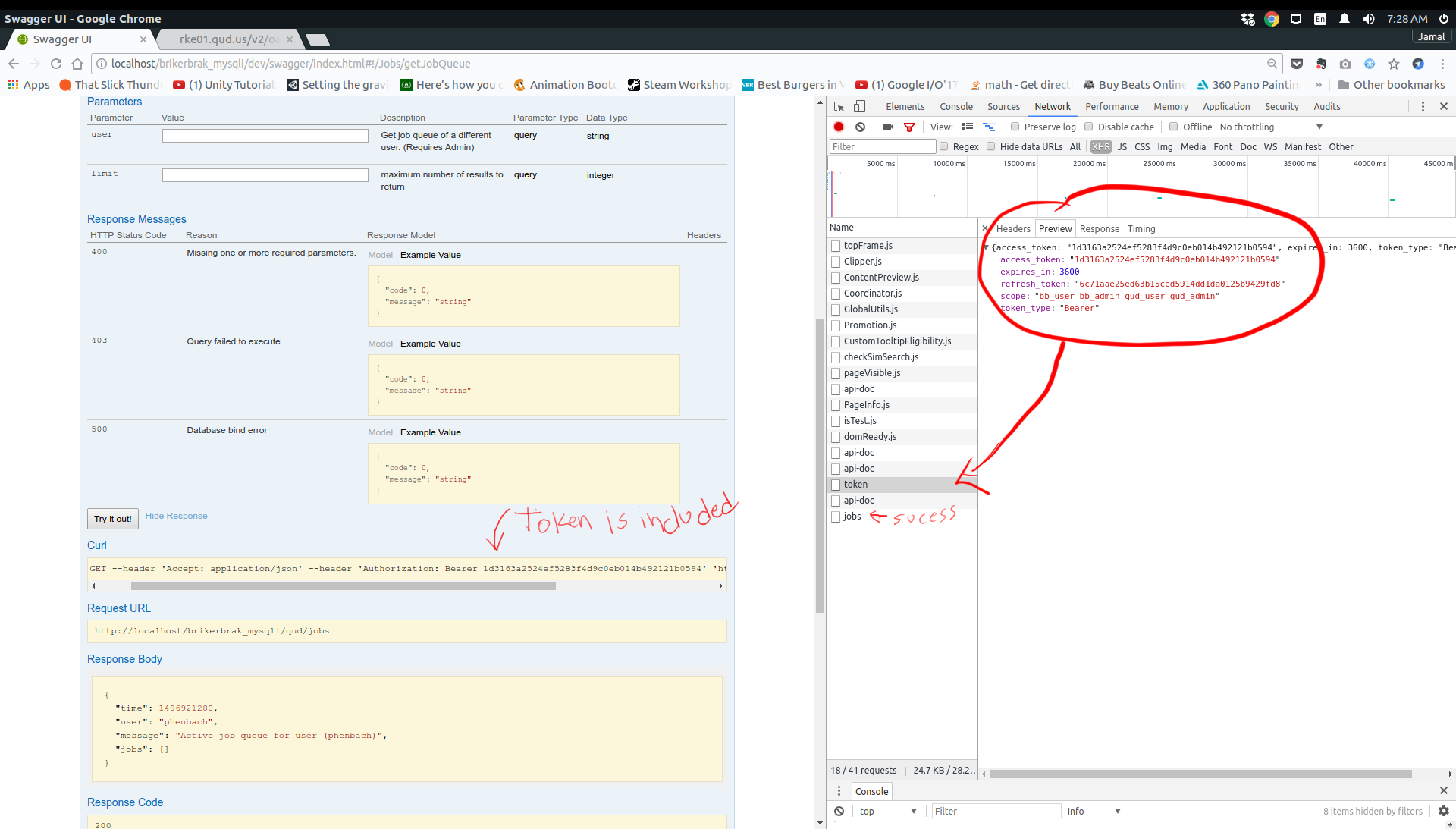Click the Hide Response link
Screen dimensions: 1456x829
tap(176, 515)
